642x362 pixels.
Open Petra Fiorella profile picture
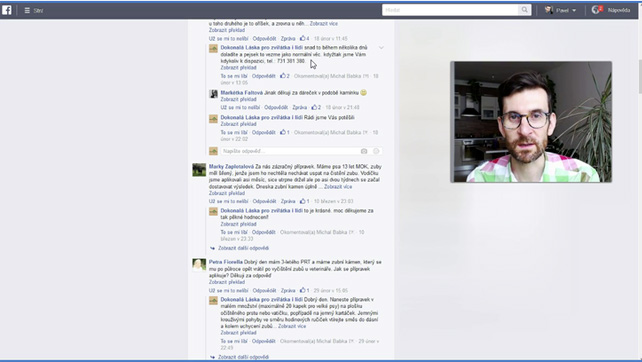(199, 265)
